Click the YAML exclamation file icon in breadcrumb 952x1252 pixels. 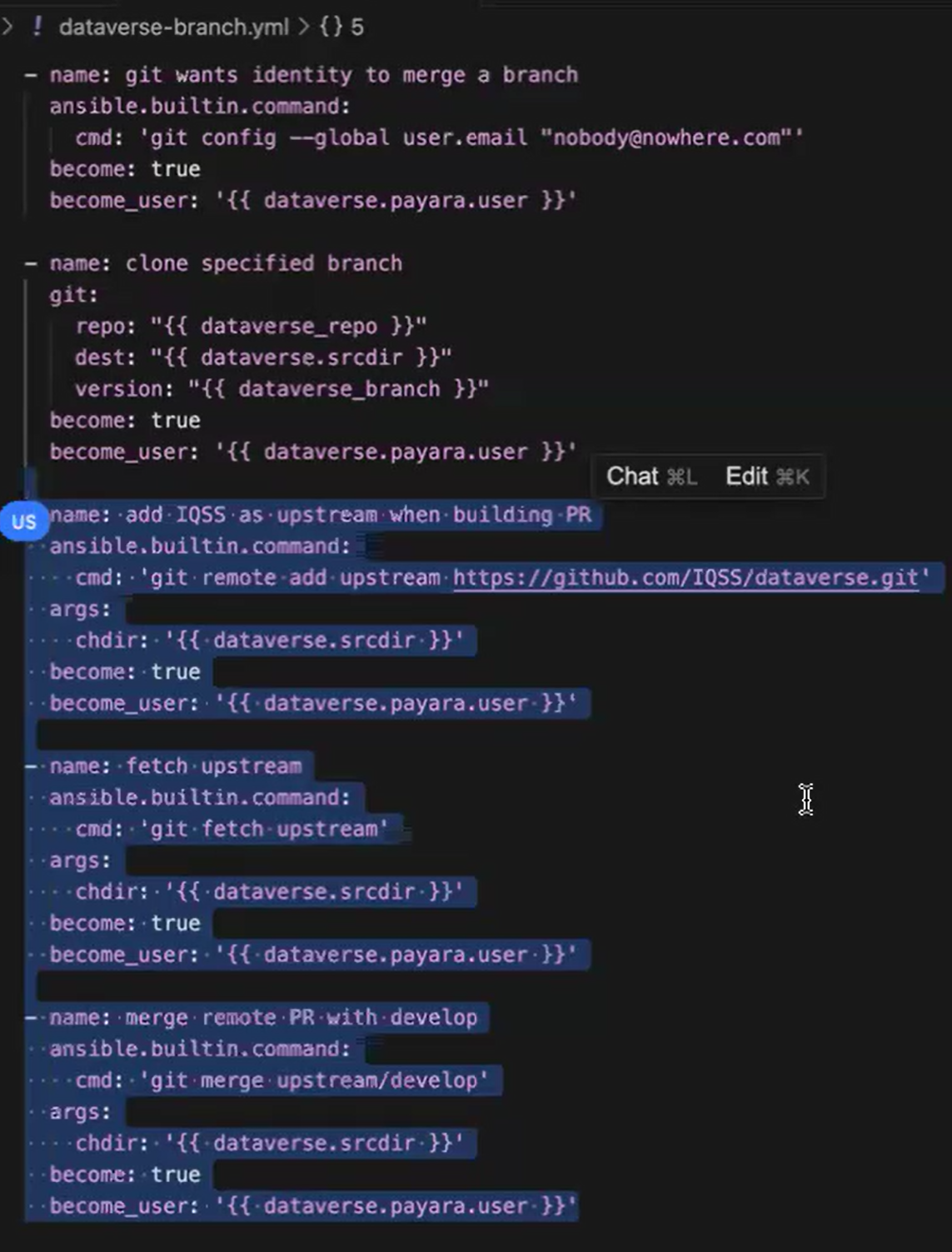coord(37,27)
